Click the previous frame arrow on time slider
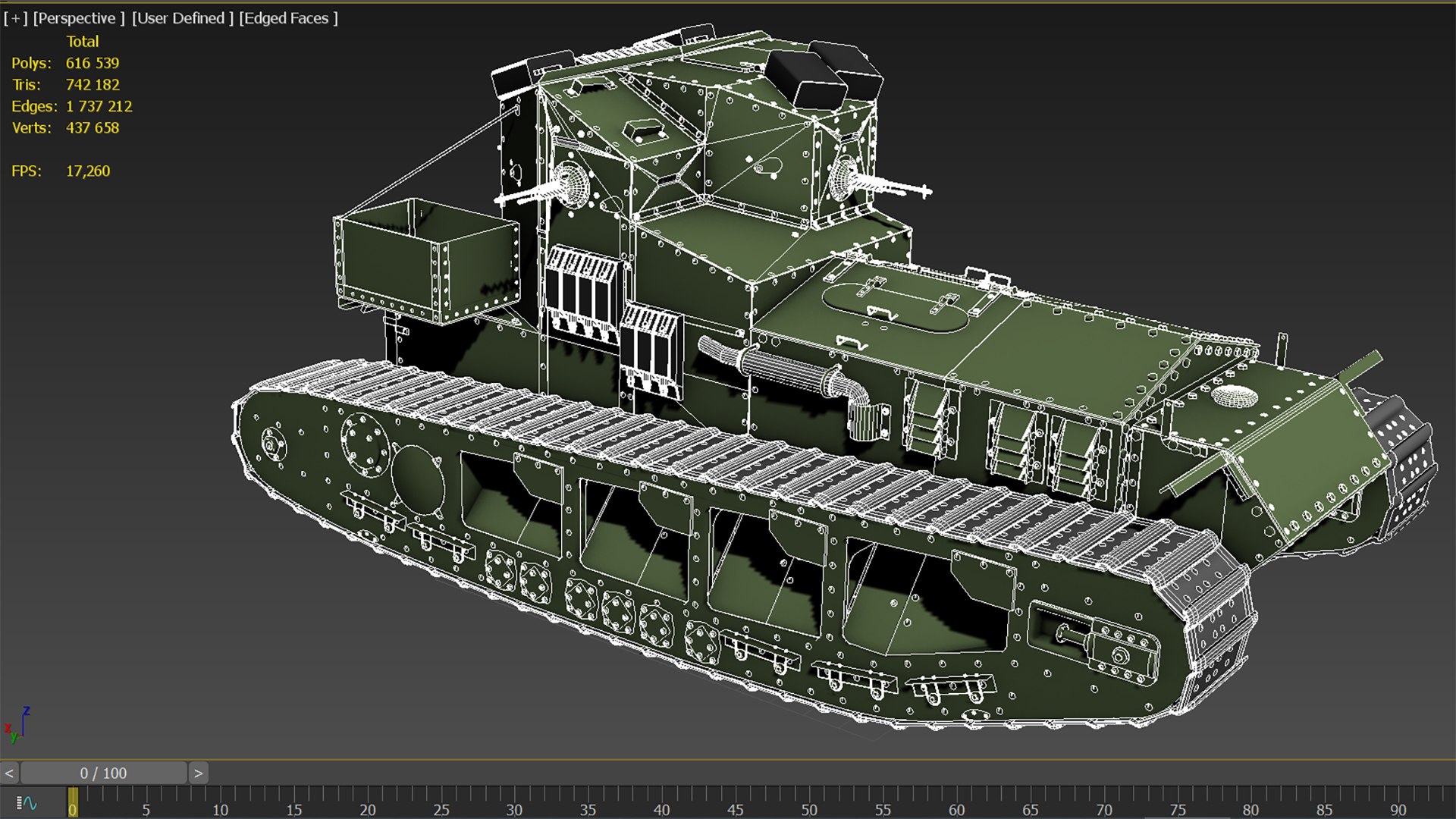 [9, 773]
